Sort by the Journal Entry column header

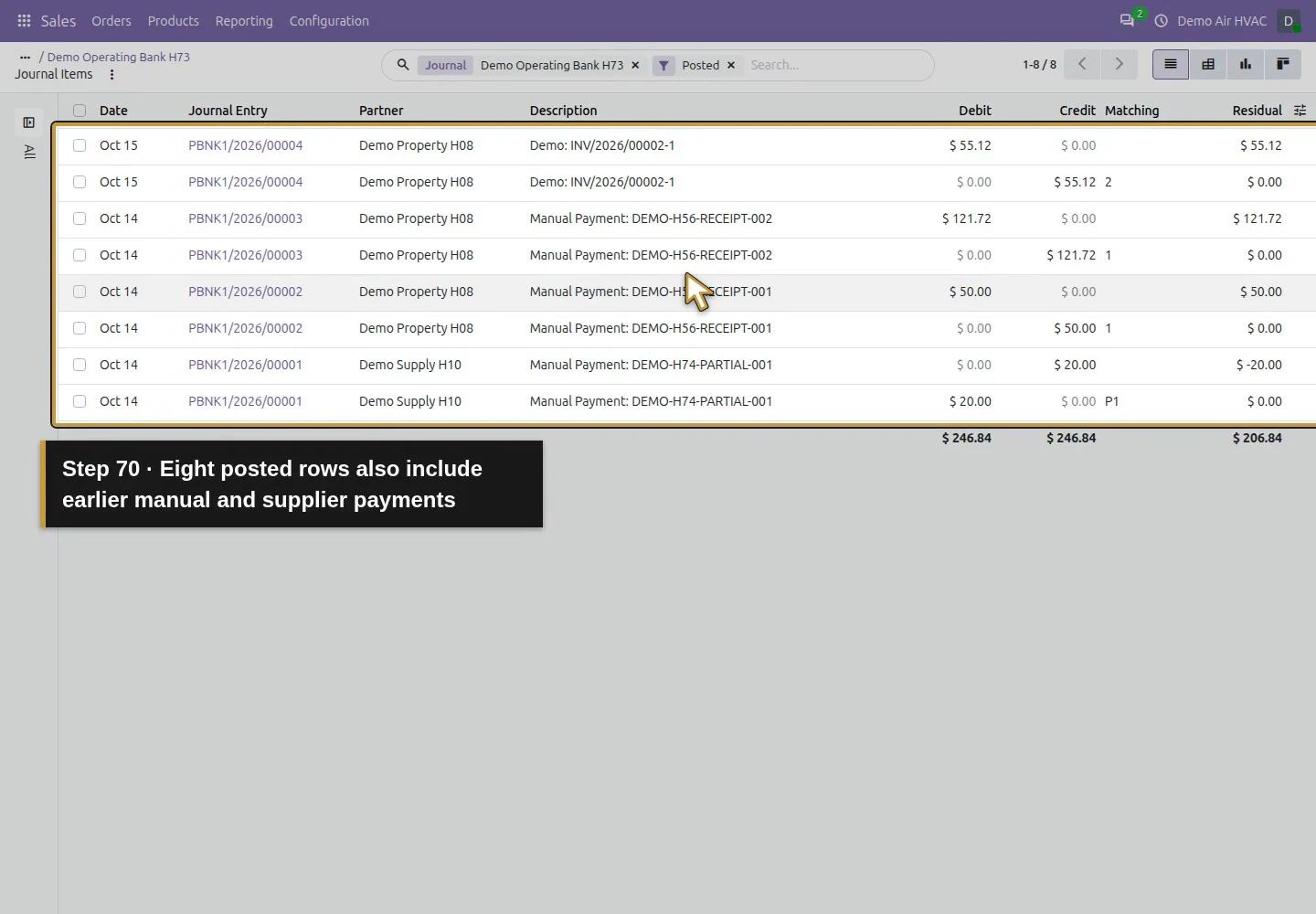[x=228, y=111]
